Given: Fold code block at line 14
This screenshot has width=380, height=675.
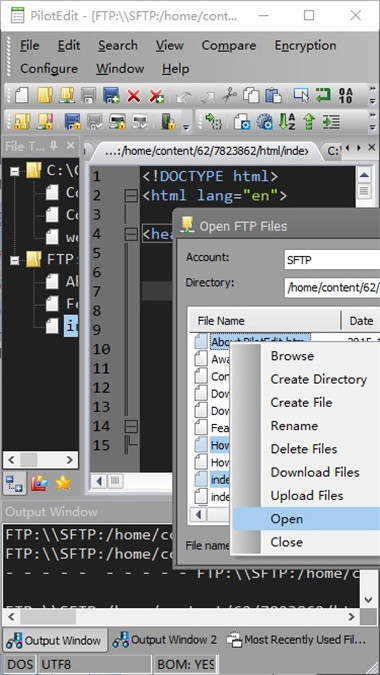Looking at the screenshot, I should pyautogui.click(x=131, y=427).
